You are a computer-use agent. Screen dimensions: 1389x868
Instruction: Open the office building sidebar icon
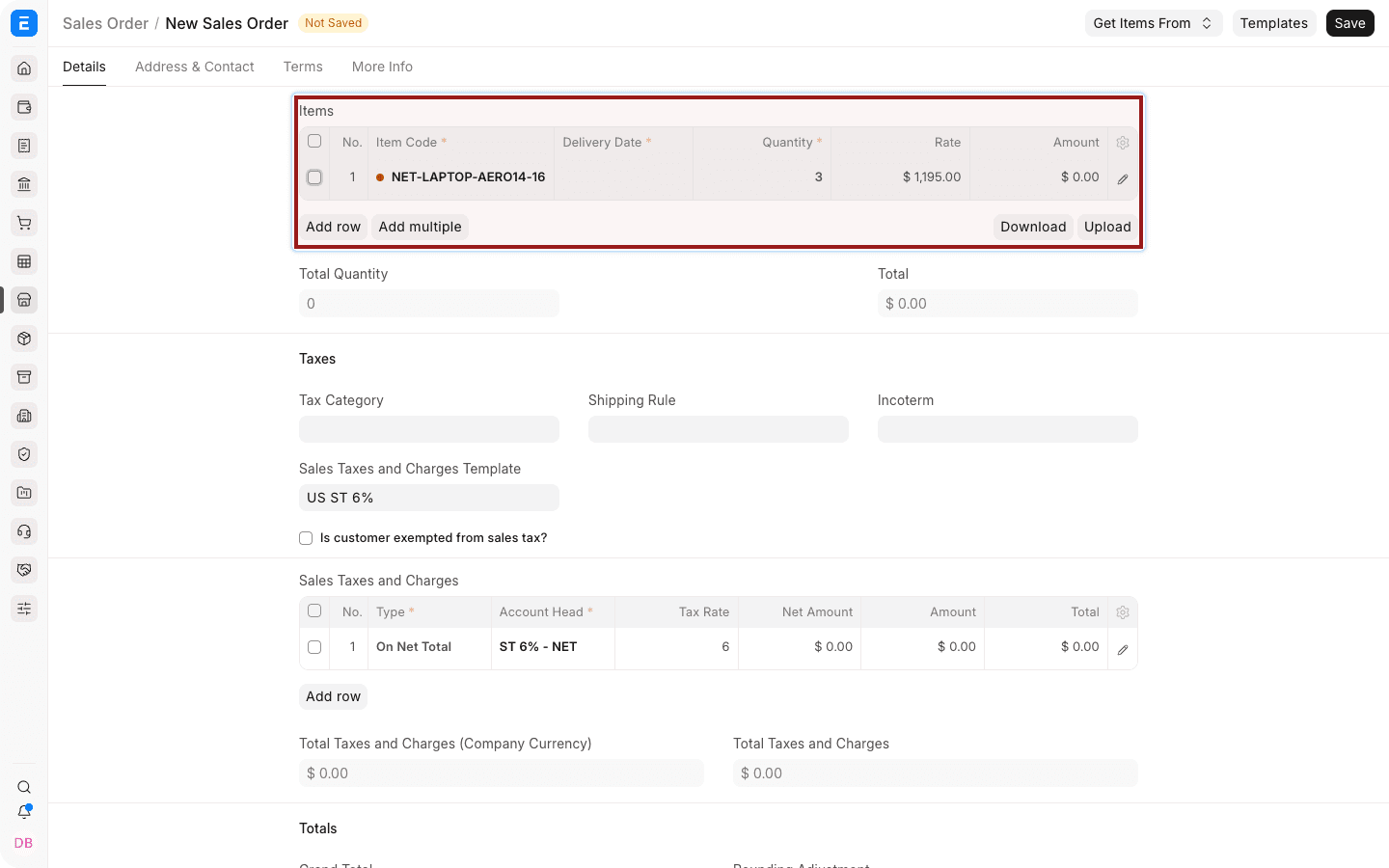coord(24,416)
